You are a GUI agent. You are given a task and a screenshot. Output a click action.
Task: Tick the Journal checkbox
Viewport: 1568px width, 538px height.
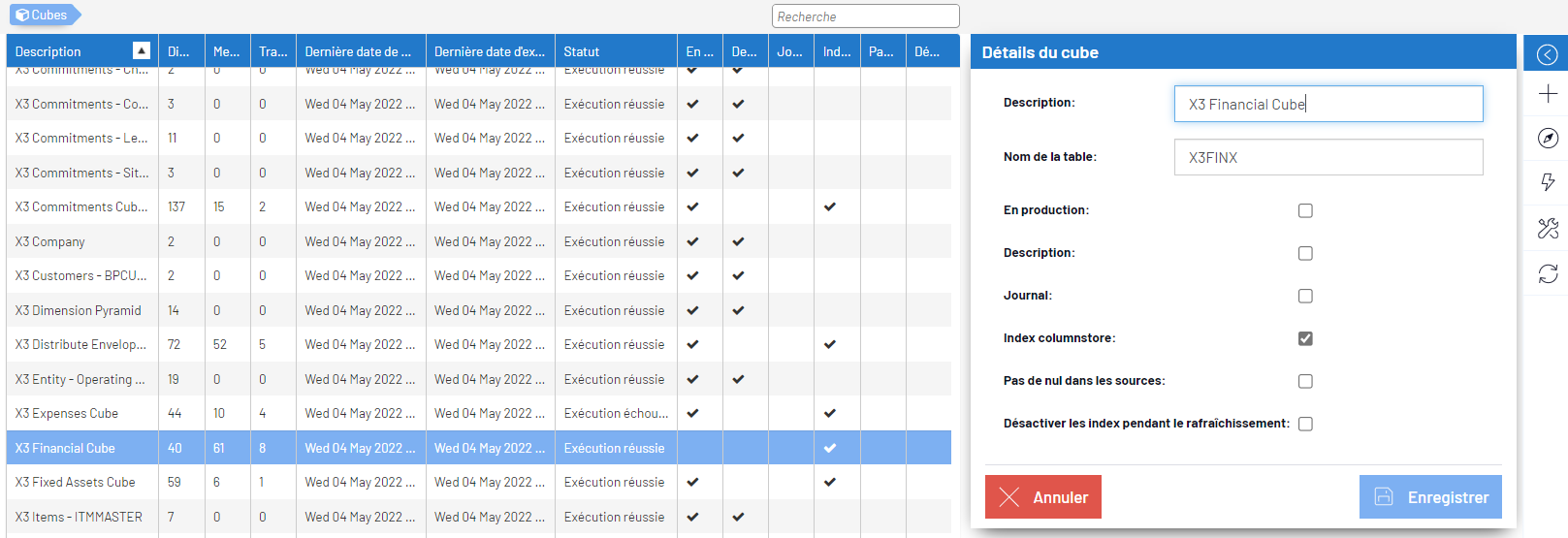pyautogui.click(x=1305, y=296)
